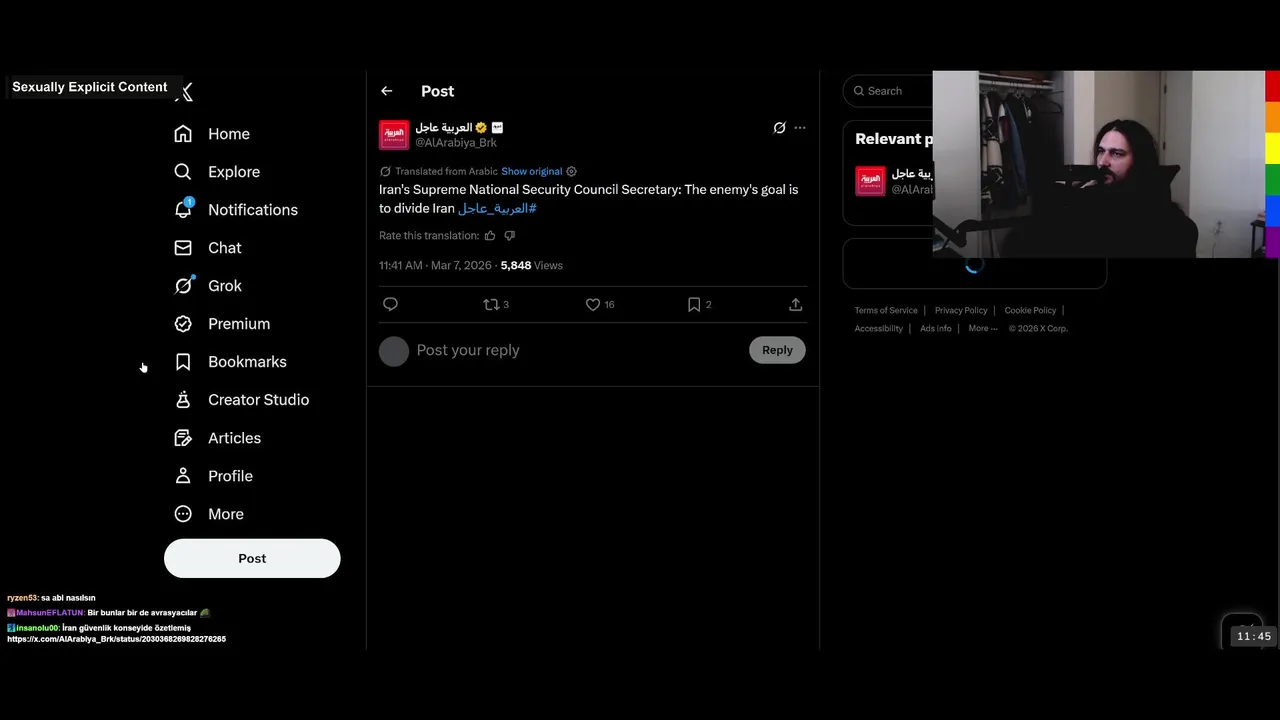Image resolution: width=1280 pixels, height=720 pixels.
Task: Repost using the retweet icon
Action: click(x=491, y=304)
